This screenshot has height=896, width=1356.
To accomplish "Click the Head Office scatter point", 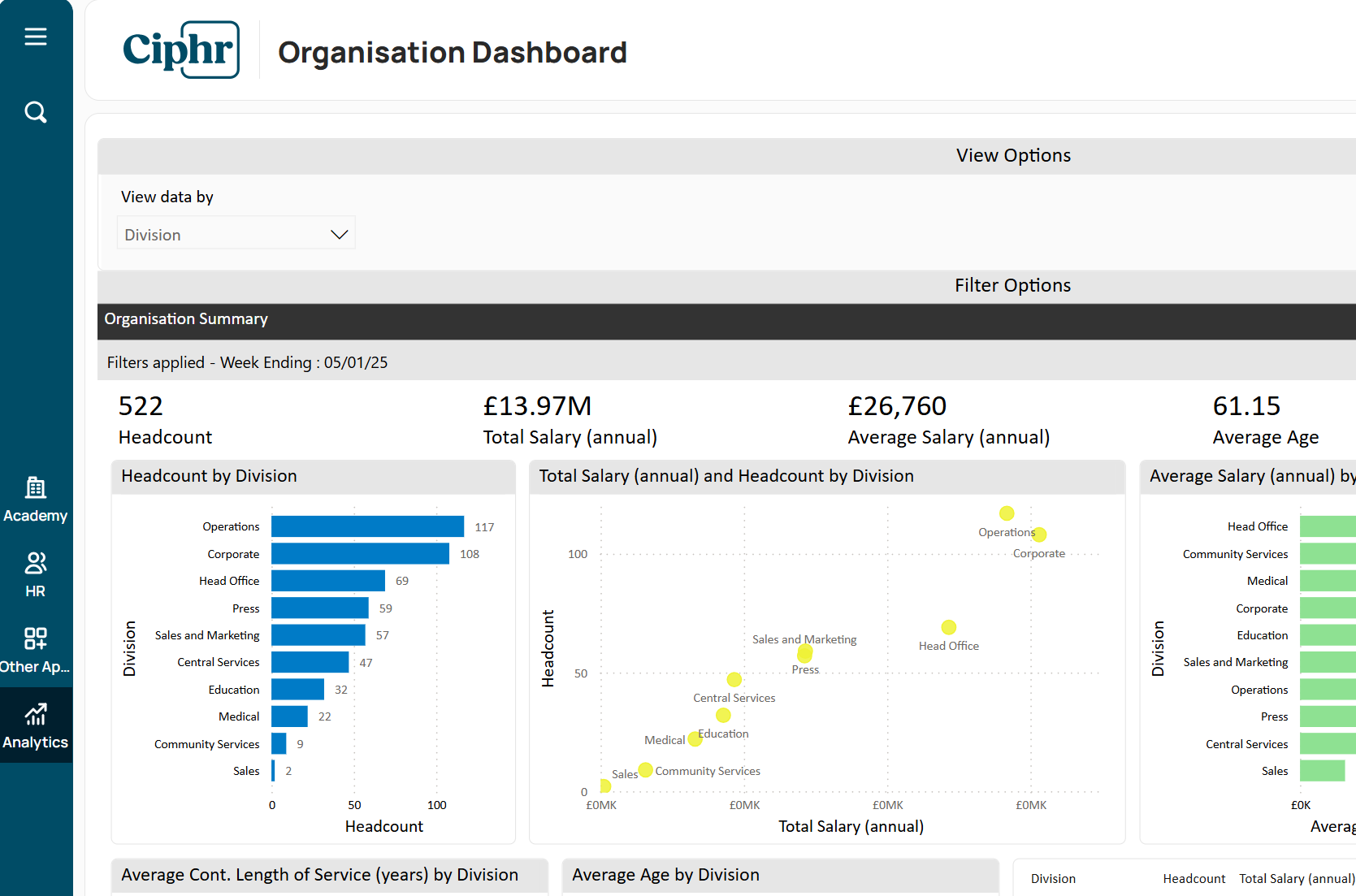I will tap(949, 627).
